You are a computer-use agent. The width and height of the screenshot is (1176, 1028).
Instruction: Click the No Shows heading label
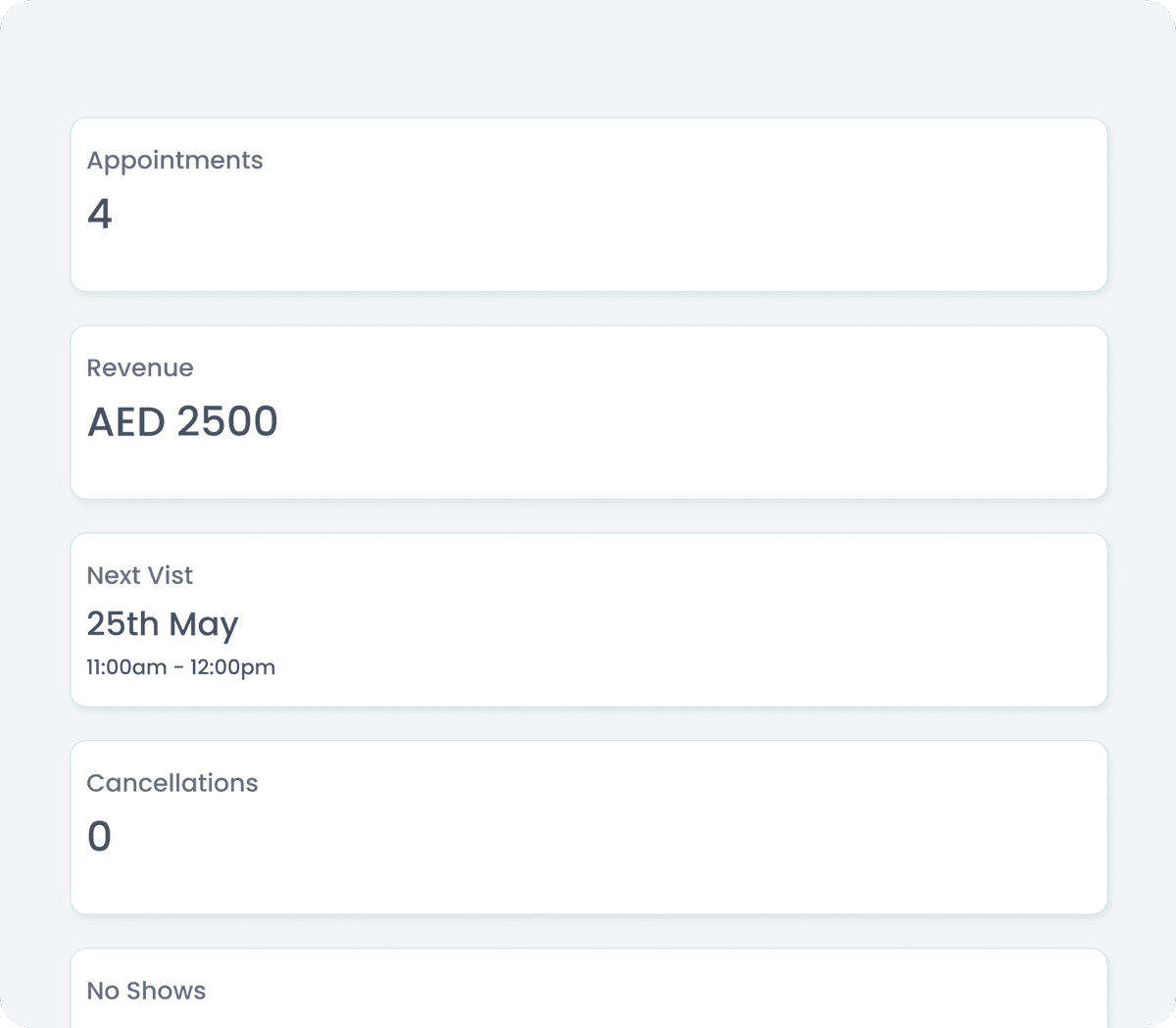tap(146, 991)
